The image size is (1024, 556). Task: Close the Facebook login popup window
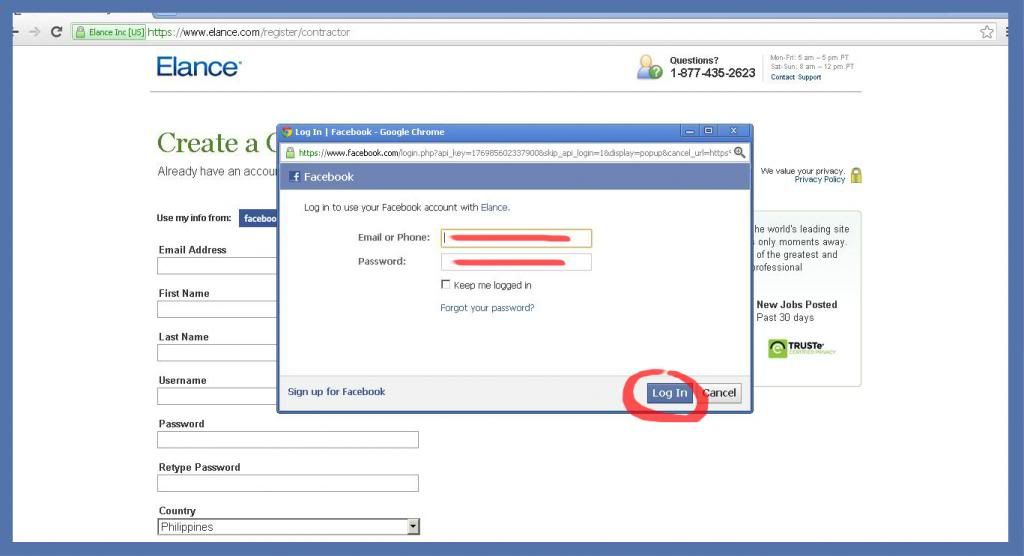733,131
